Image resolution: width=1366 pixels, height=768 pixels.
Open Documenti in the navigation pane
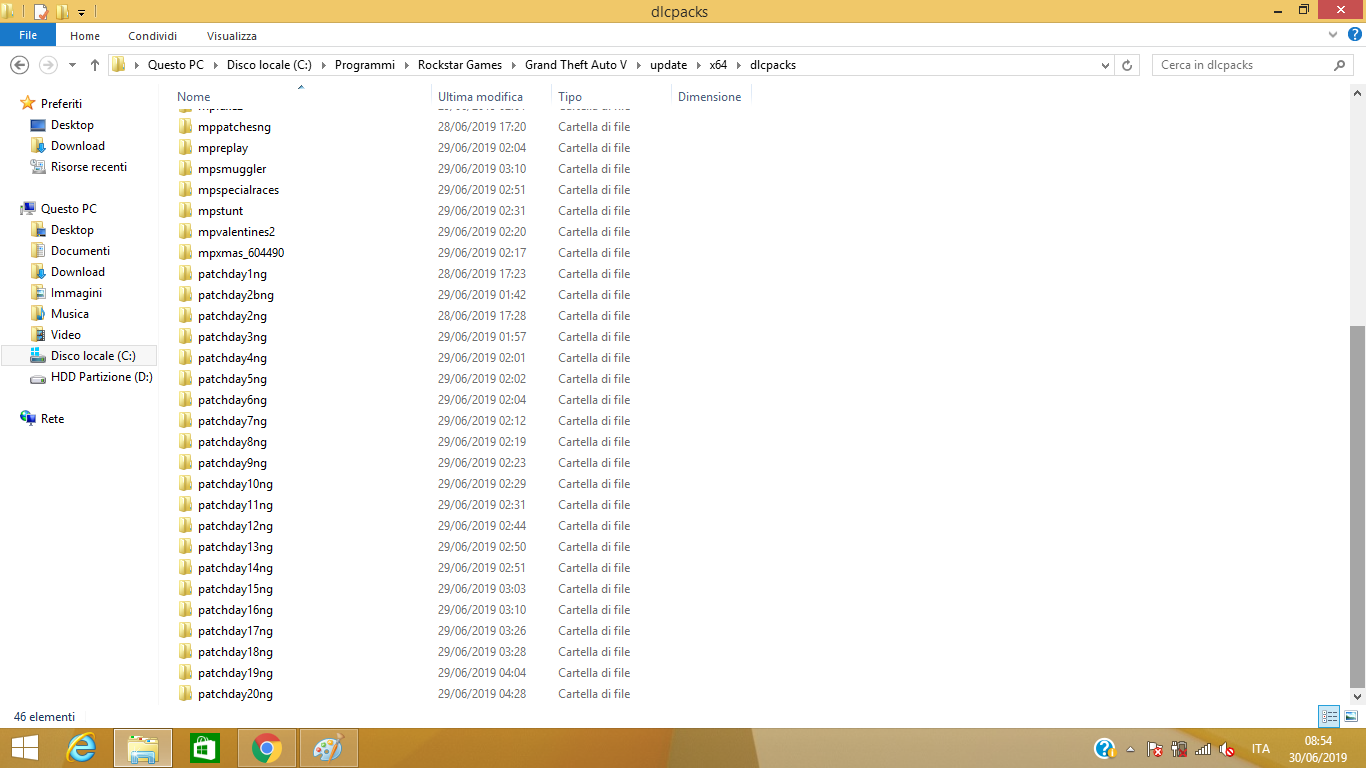(80, 251)
